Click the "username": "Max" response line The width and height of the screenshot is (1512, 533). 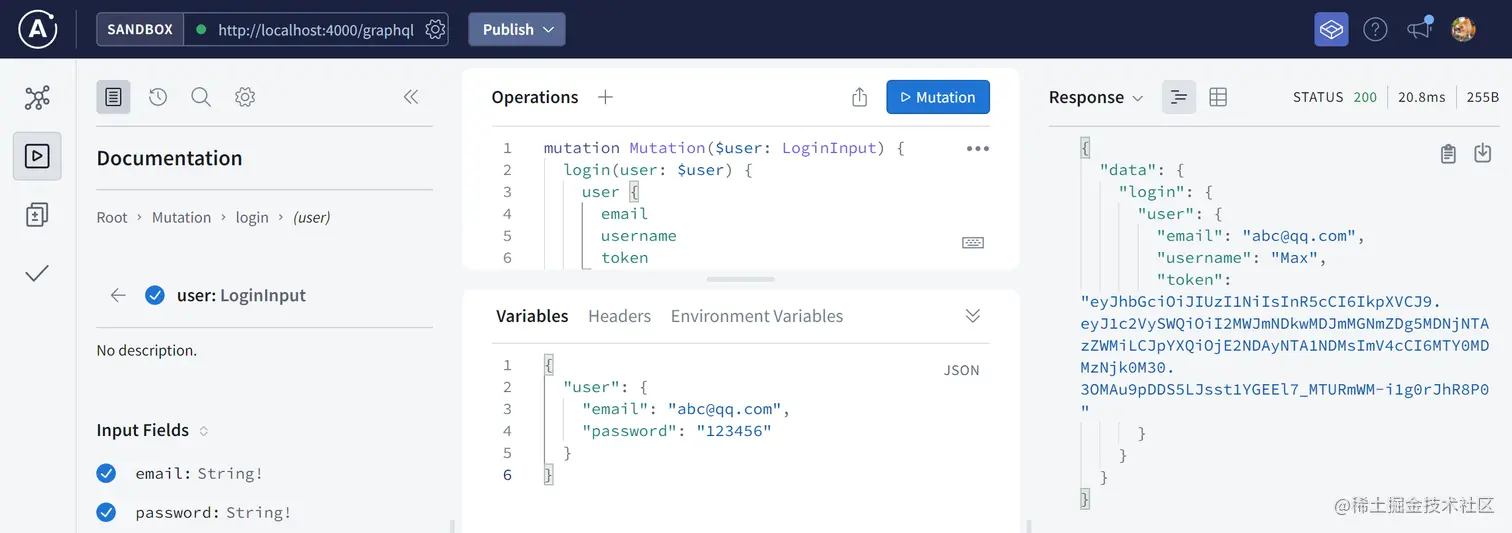(x=1241, y=258)
